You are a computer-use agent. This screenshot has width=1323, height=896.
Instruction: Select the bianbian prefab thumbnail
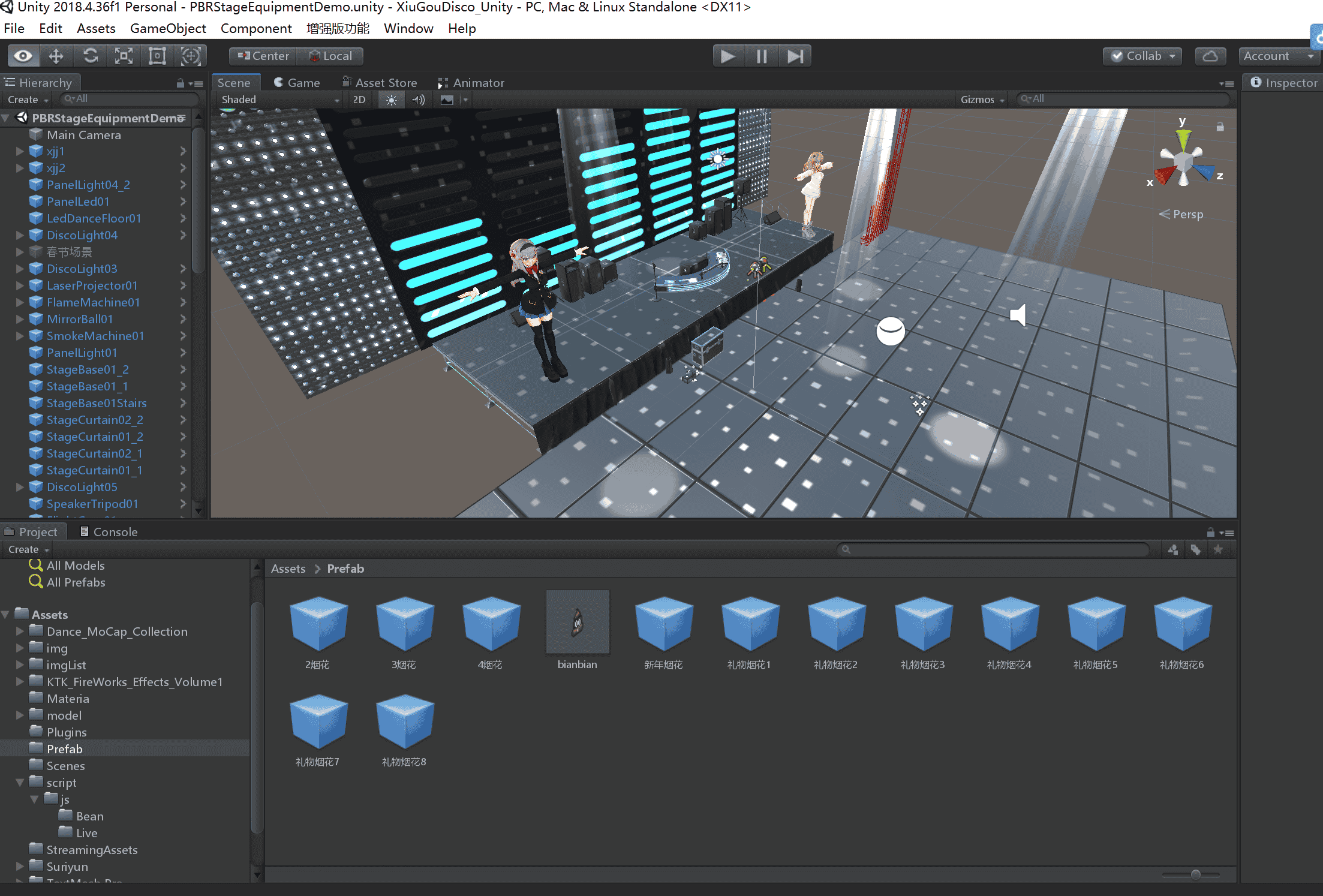pos(577,623)
